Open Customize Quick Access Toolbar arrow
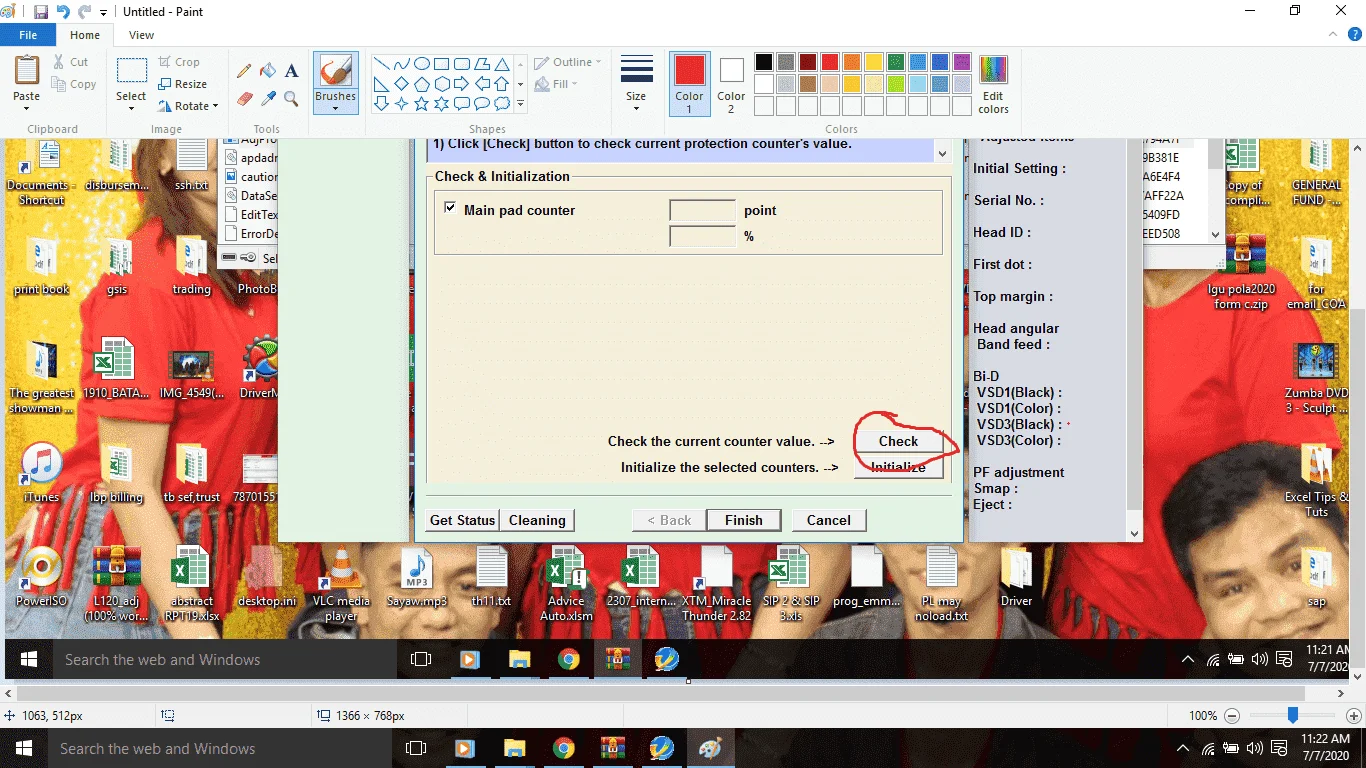 [x=103, y=12]
